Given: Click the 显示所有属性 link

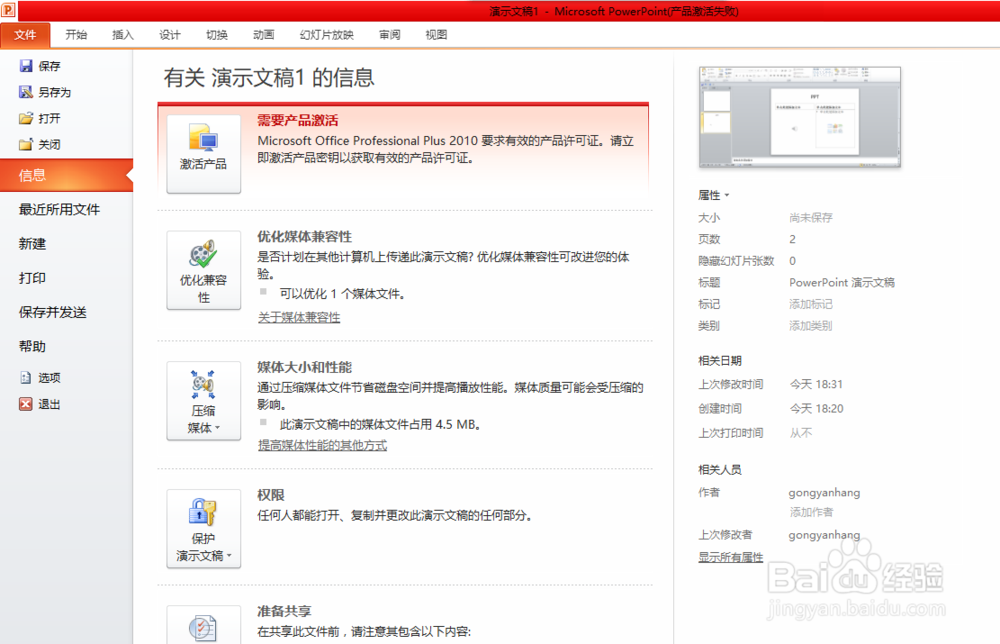Looking at the screenshot, I should click(731, 557).
